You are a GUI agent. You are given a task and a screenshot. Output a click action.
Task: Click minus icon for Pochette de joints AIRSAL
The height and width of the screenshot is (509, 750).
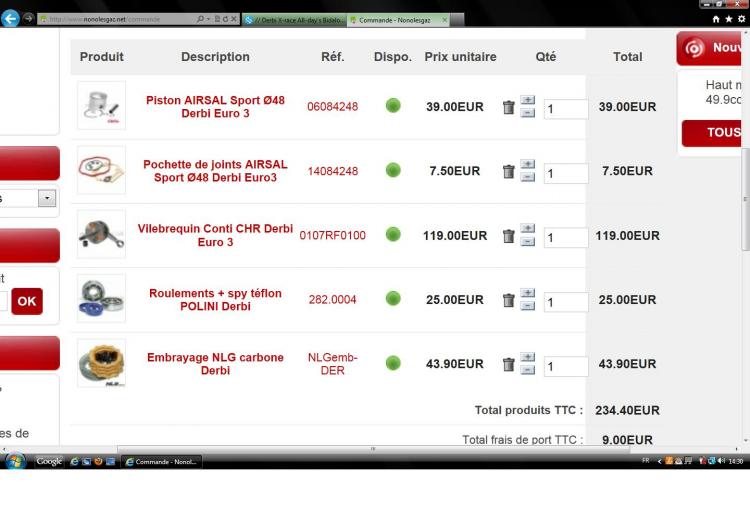528,177
